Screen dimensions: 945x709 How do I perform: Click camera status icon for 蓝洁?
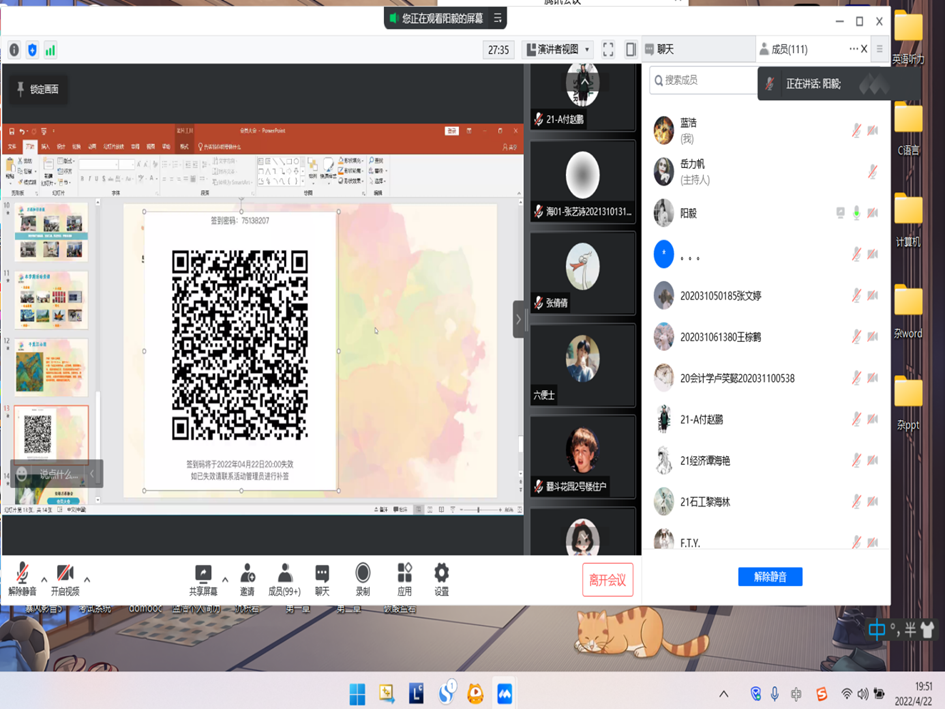coord(873,130)
